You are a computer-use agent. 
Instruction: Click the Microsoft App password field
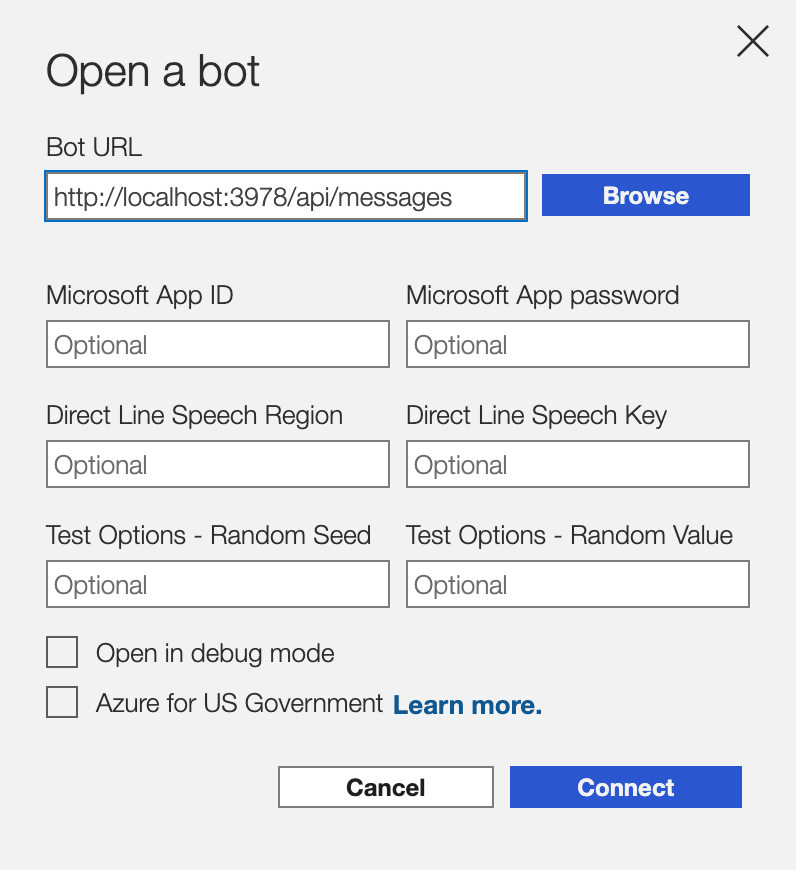[577, 344]
